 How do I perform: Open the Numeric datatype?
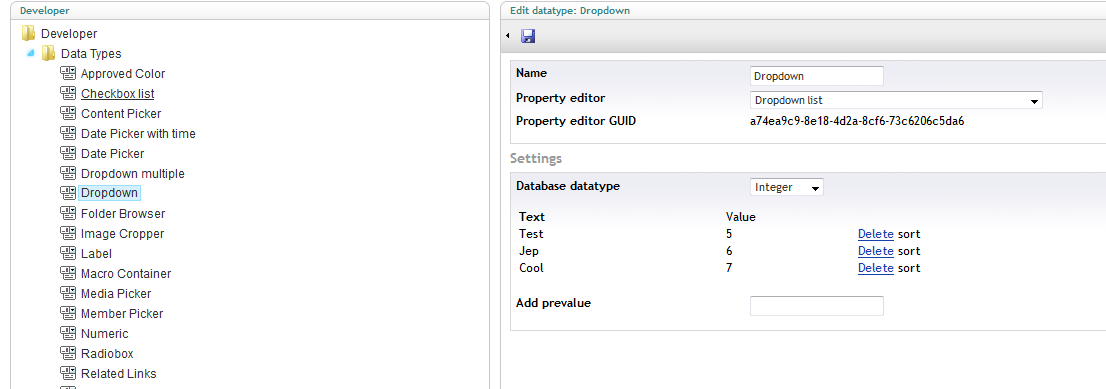click(x=105, y=333)
